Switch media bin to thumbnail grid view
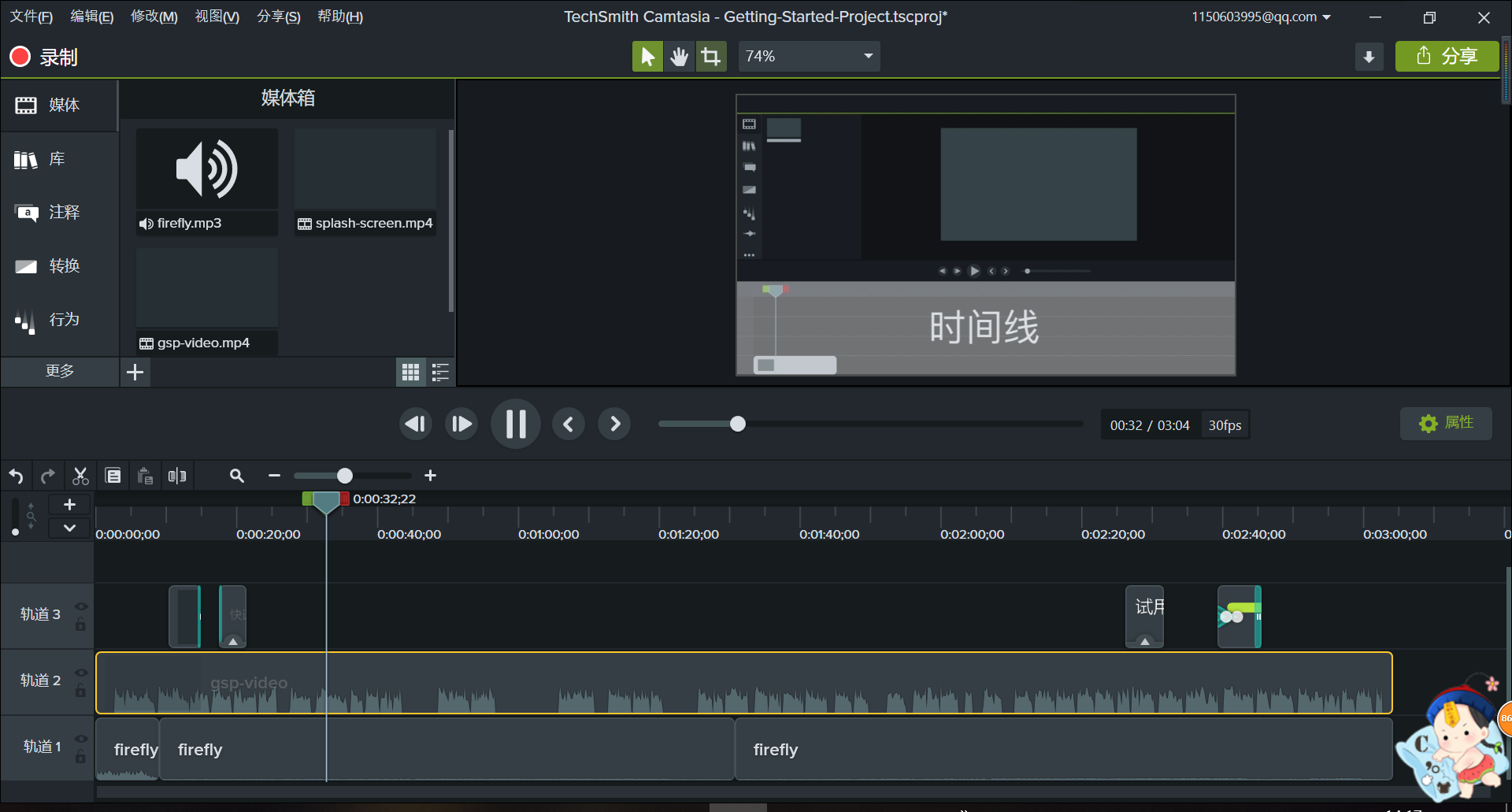 tap(410, 372)
